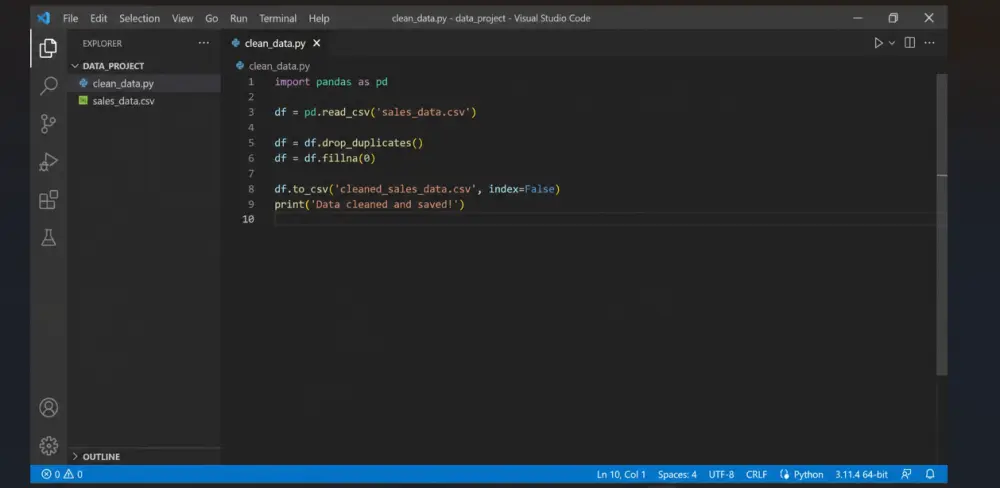Image resolution: width=1000 pixels, height=488 pixels.
Task: Open the Help menu
Action: tap(319, 18)
